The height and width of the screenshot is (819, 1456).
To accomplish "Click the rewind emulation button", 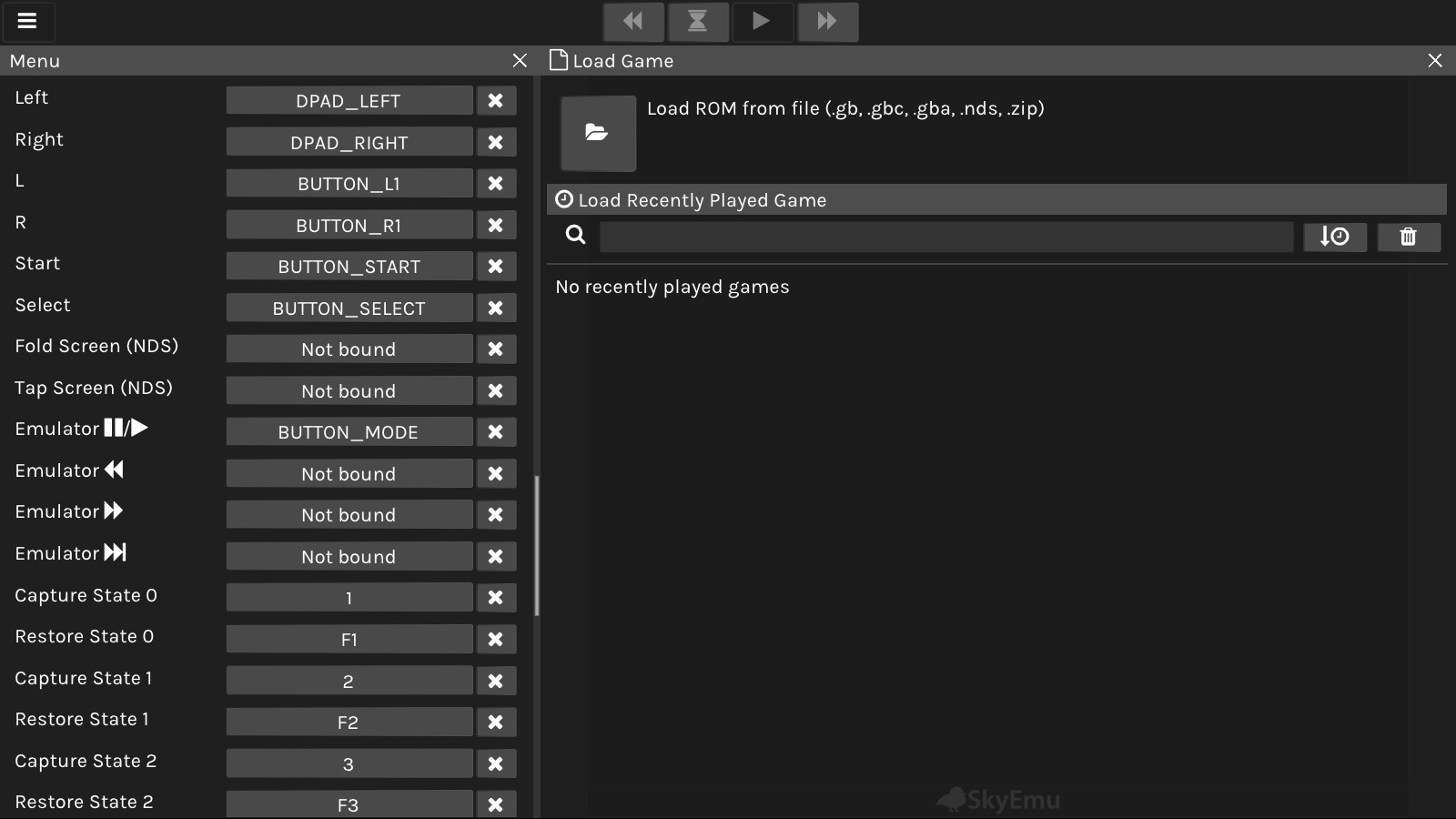I will coord(633,21).
